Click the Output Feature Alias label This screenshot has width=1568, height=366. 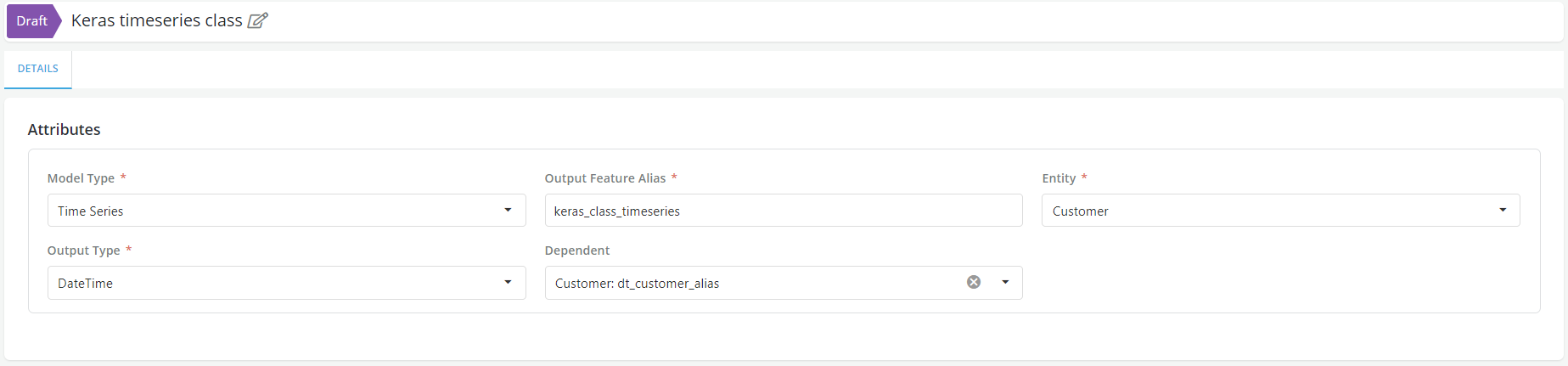click(x=605, y=178)
